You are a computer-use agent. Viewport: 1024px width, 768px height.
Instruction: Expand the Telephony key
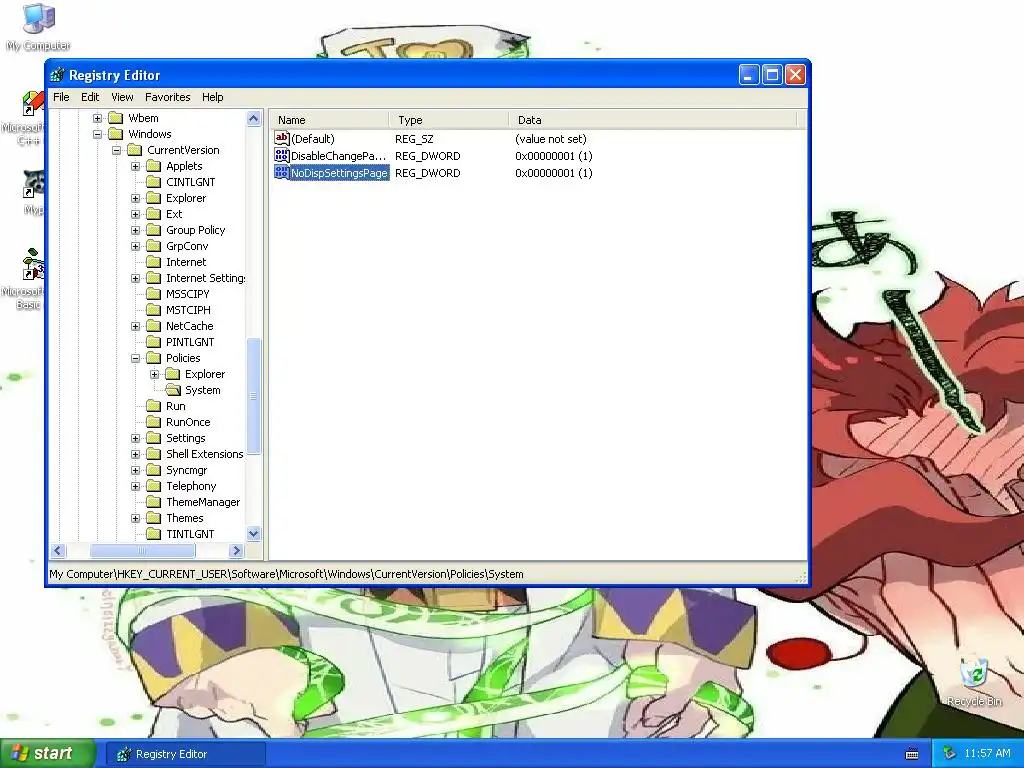pyautogui.click(x=135, y=486)
